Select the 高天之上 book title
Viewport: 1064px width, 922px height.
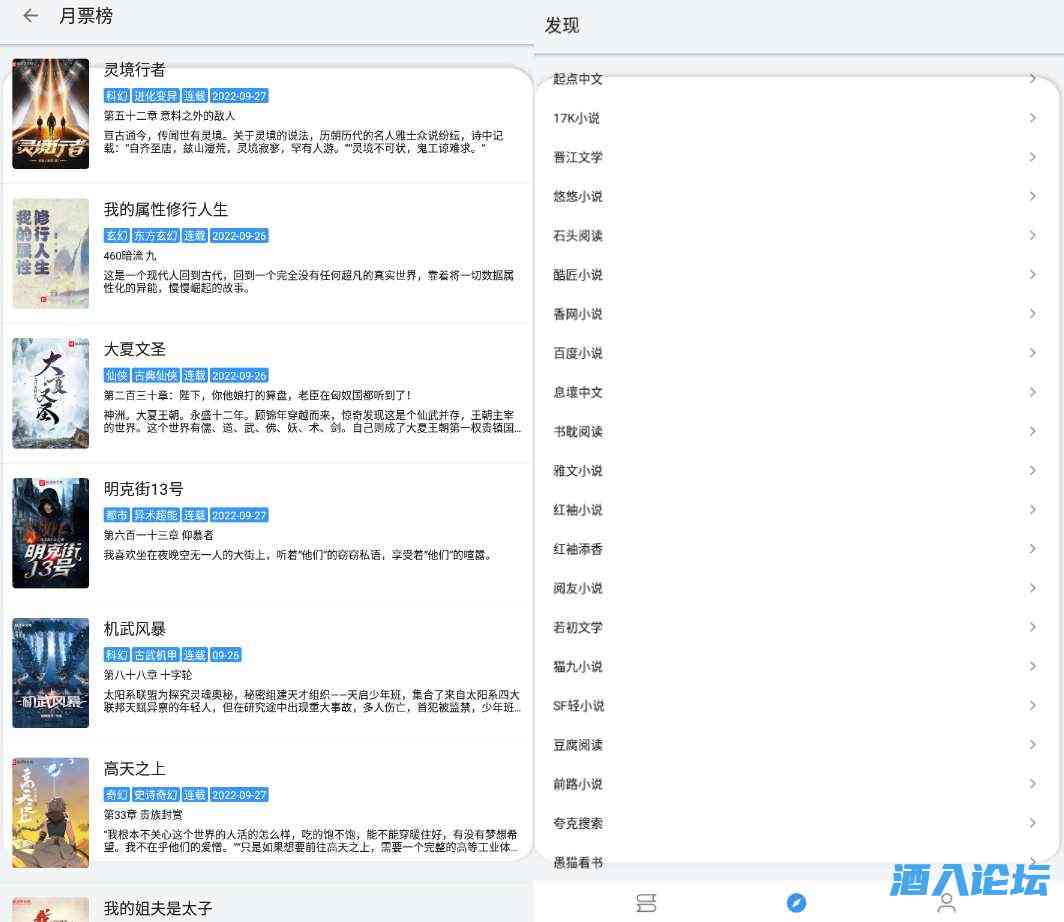(134, 769)
